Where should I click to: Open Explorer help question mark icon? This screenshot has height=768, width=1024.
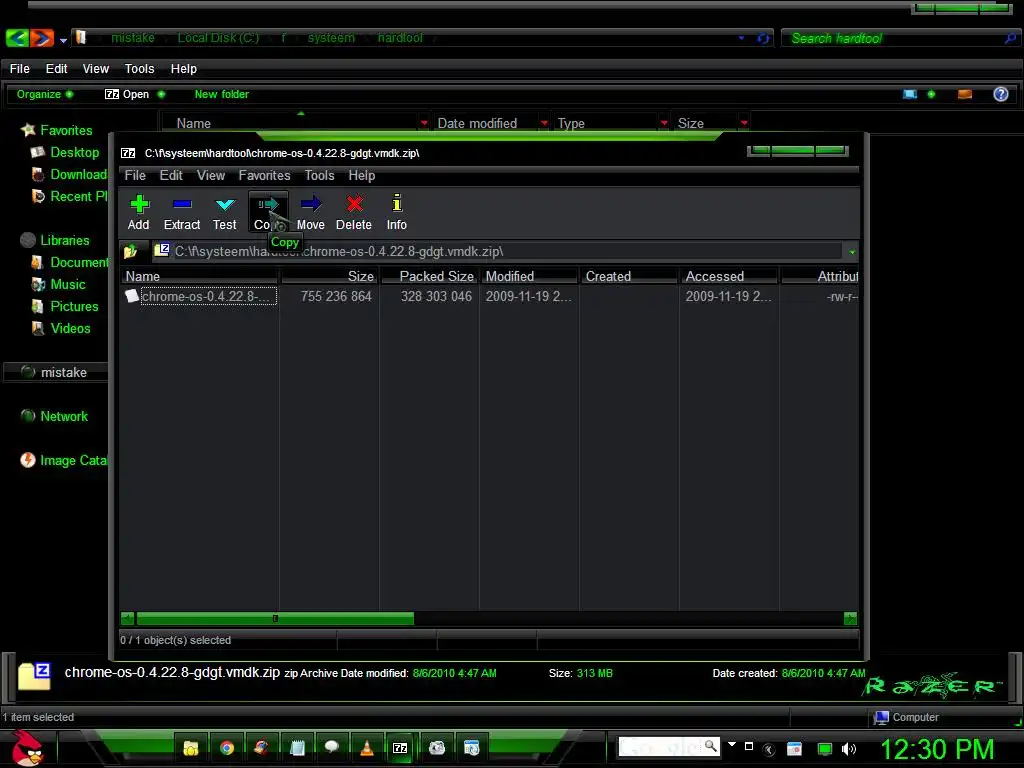[x=1000, y=94]
